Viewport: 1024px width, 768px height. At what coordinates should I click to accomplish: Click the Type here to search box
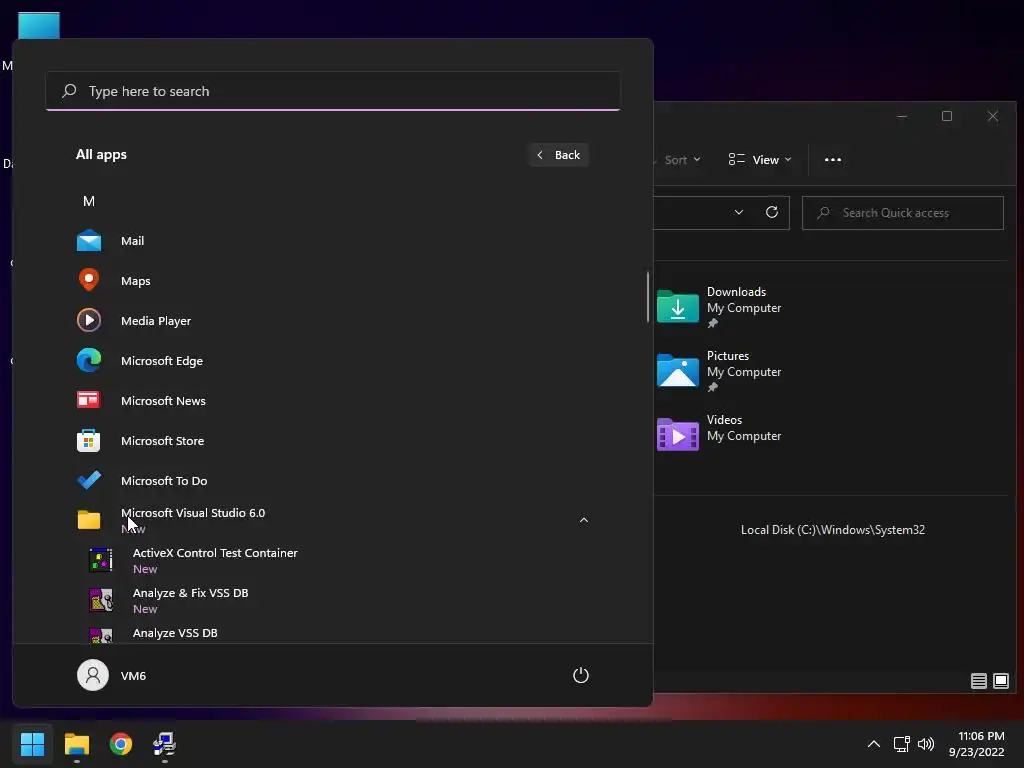click(x=333, y=91)
